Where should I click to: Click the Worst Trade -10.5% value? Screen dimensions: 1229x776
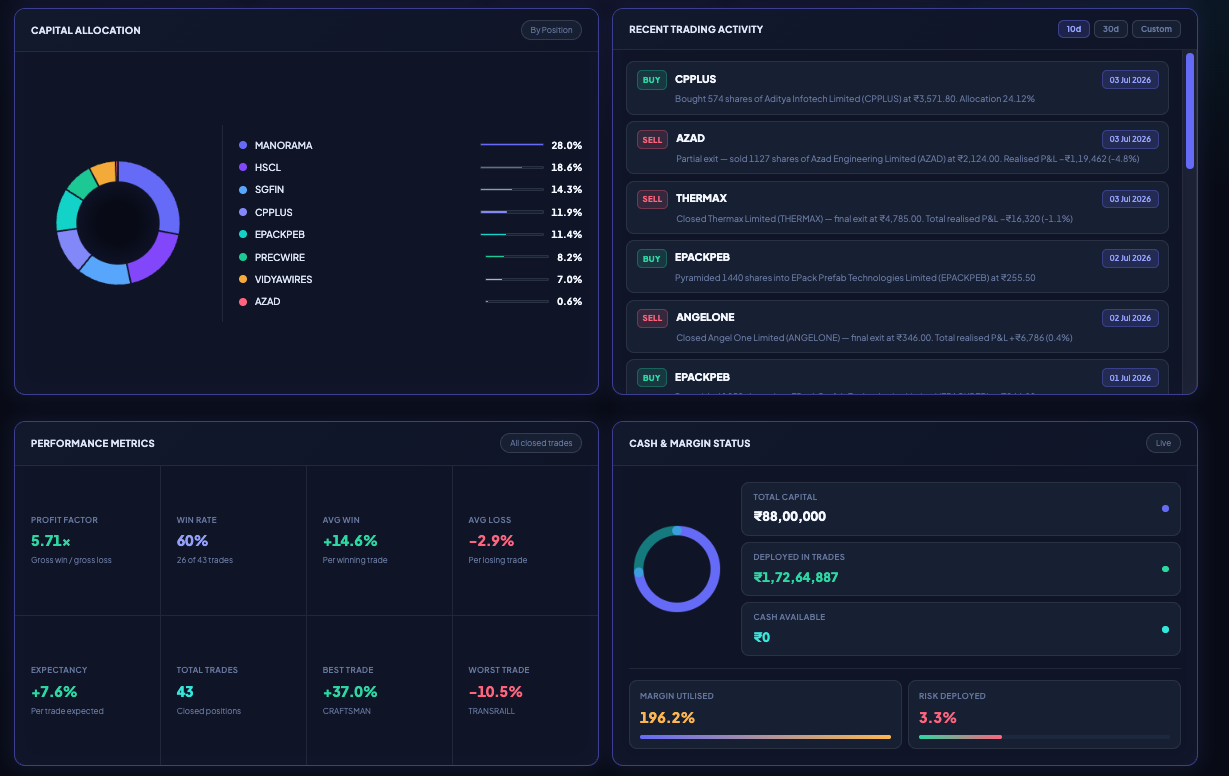(495, 691)
